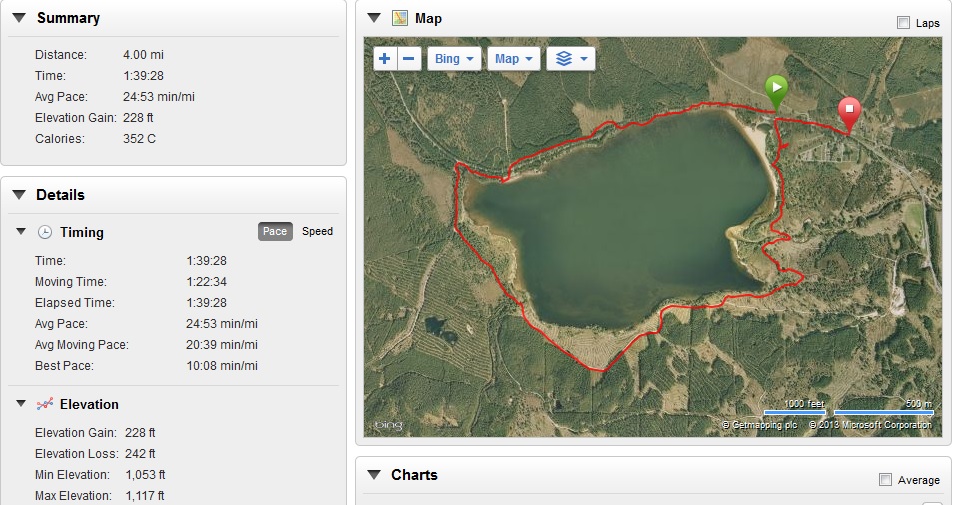Enable the Average checkbox in Charts

[x=885, y=480]
